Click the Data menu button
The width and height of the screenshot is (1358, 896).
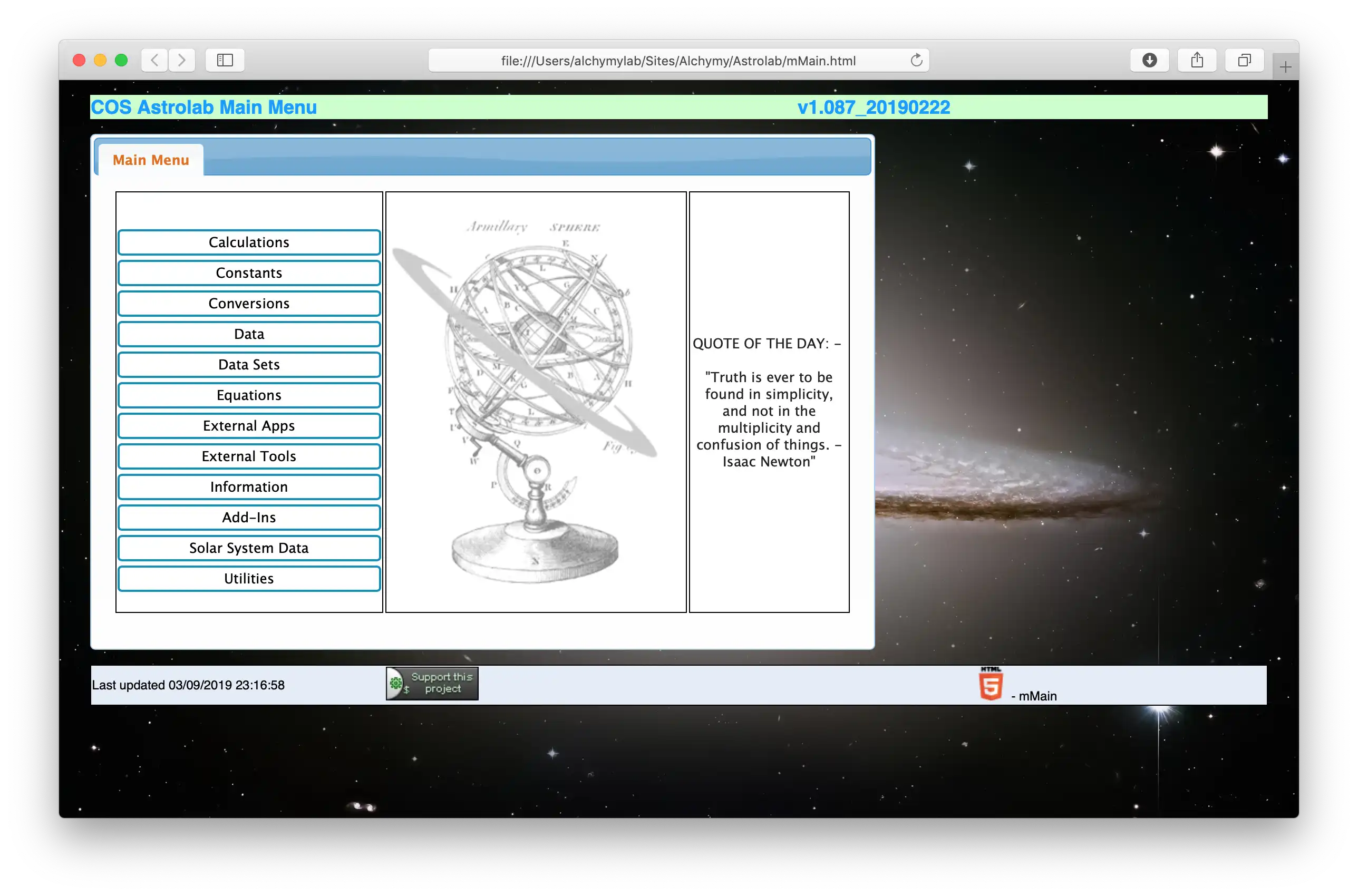coord(248,333)
